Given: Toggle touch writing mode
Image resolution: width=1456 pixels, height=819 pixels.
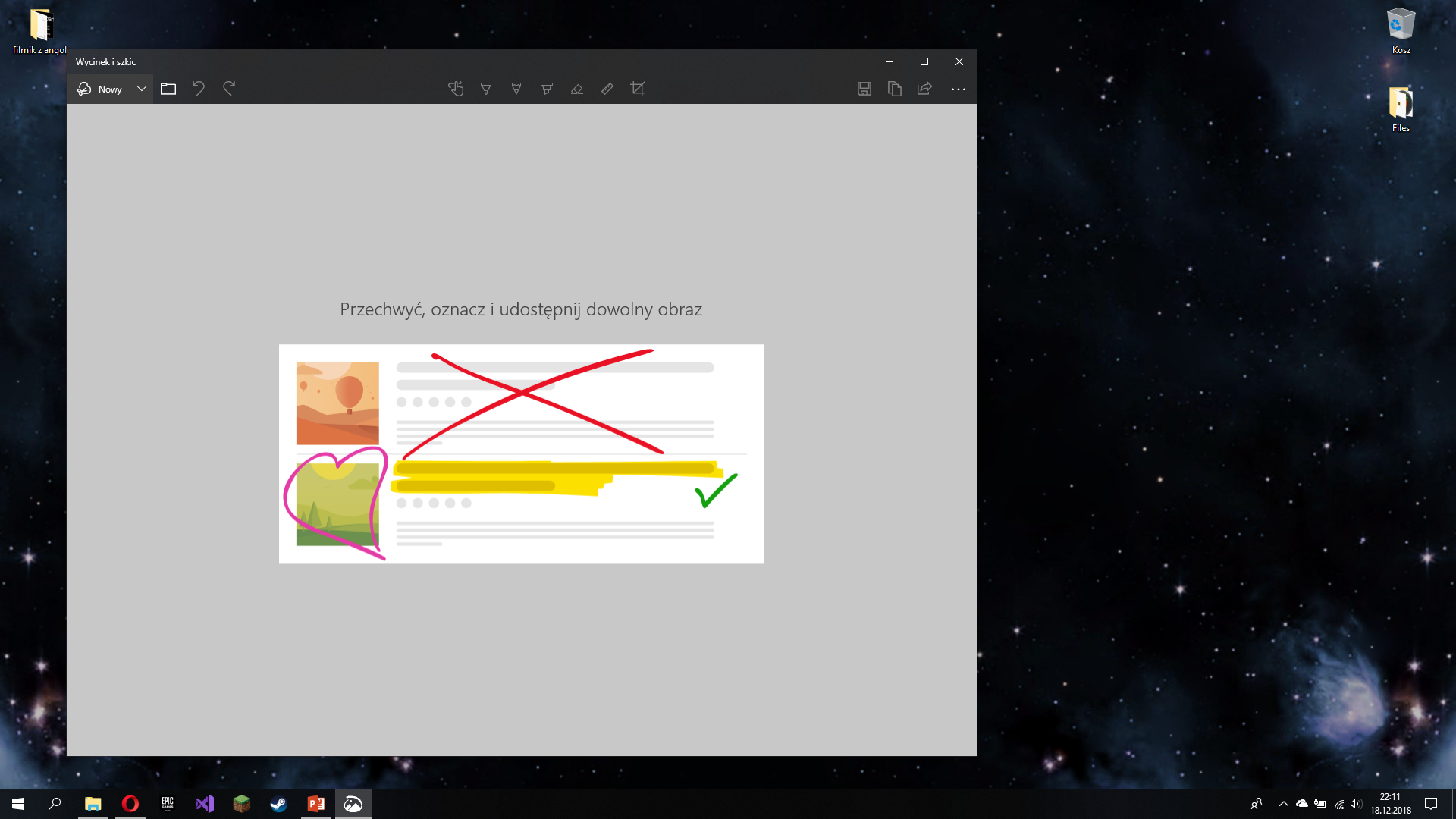Looking at the screenshot, I should [x=456, y=89].
